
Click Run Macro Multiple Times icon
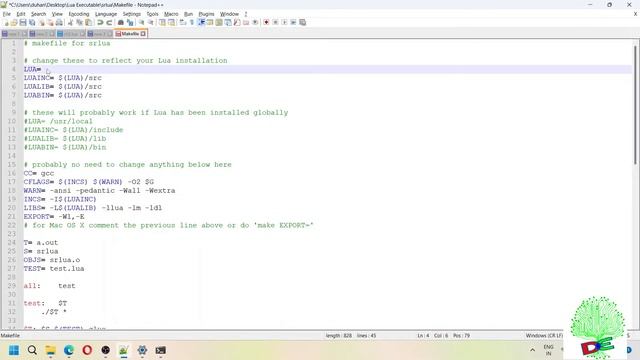tap(293, 22)
